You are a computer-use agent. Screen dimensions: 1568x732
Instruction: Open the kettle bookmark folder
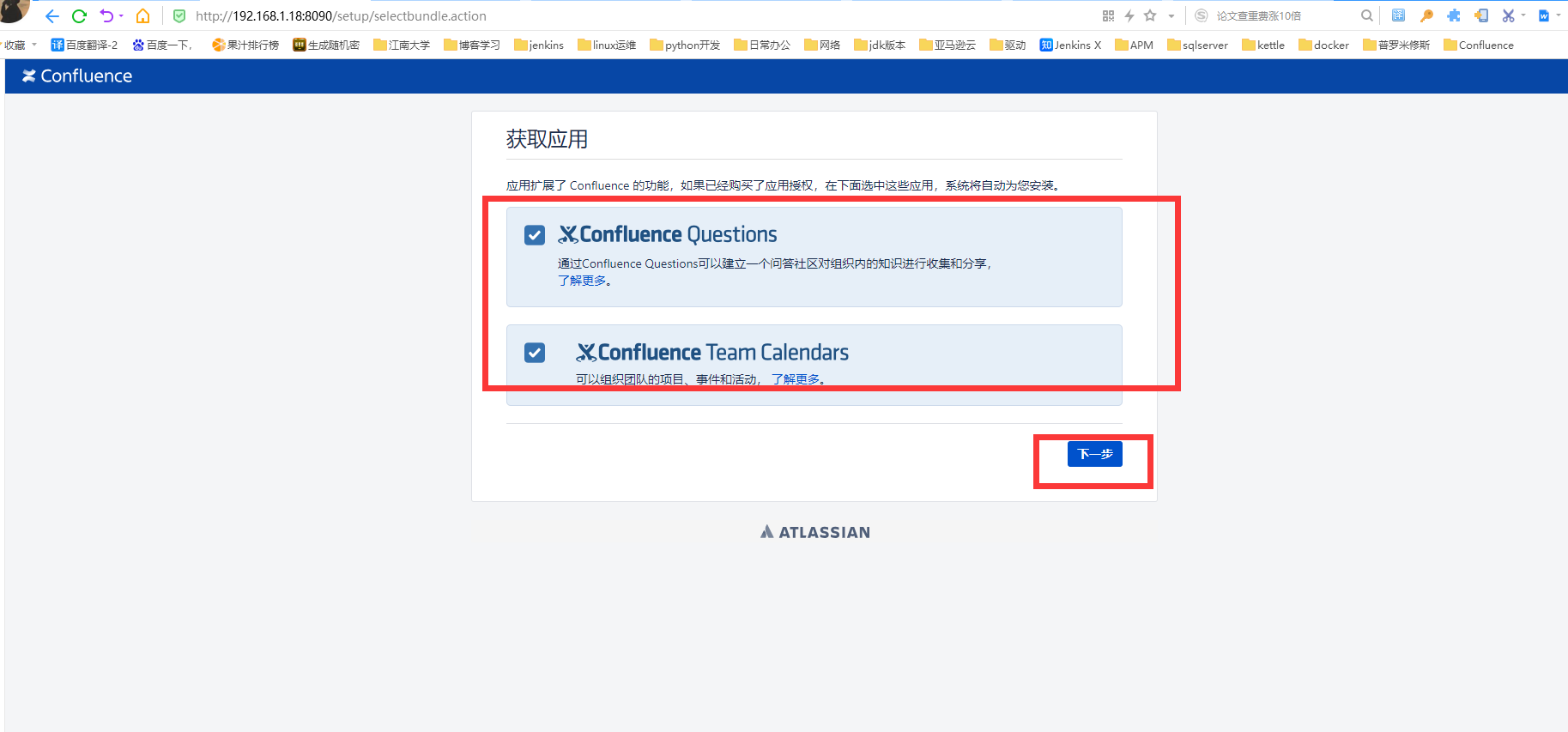(x=1263, y=45)
